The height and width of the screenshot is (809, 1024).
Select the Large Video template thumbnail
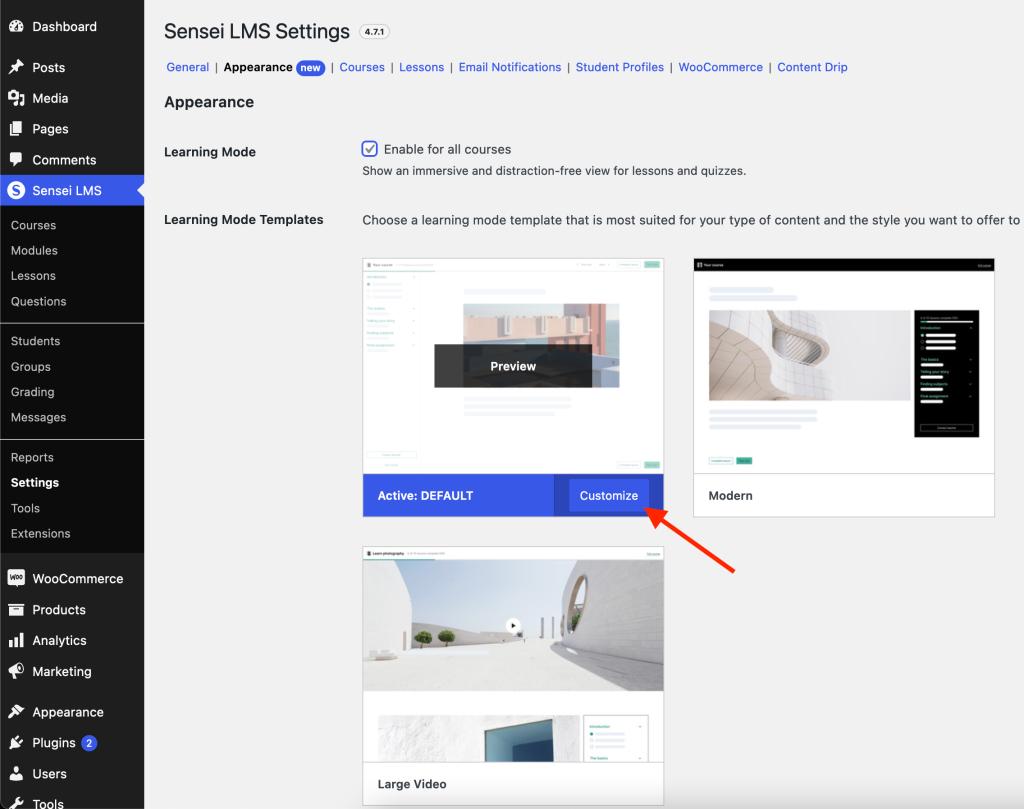(x=513, y=654)
